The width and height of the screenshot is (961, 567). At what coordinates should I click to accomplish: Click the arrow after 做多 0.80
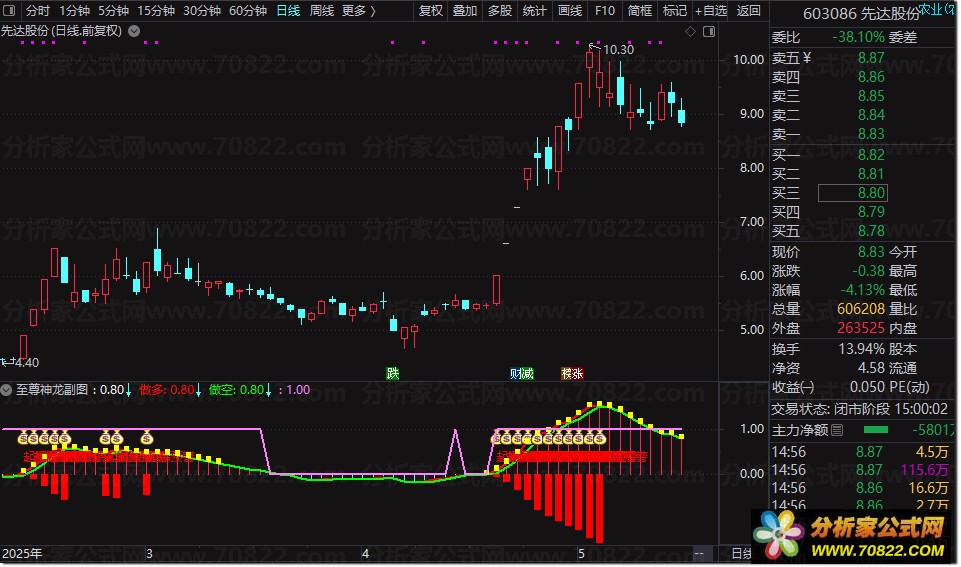pos(198,390)
